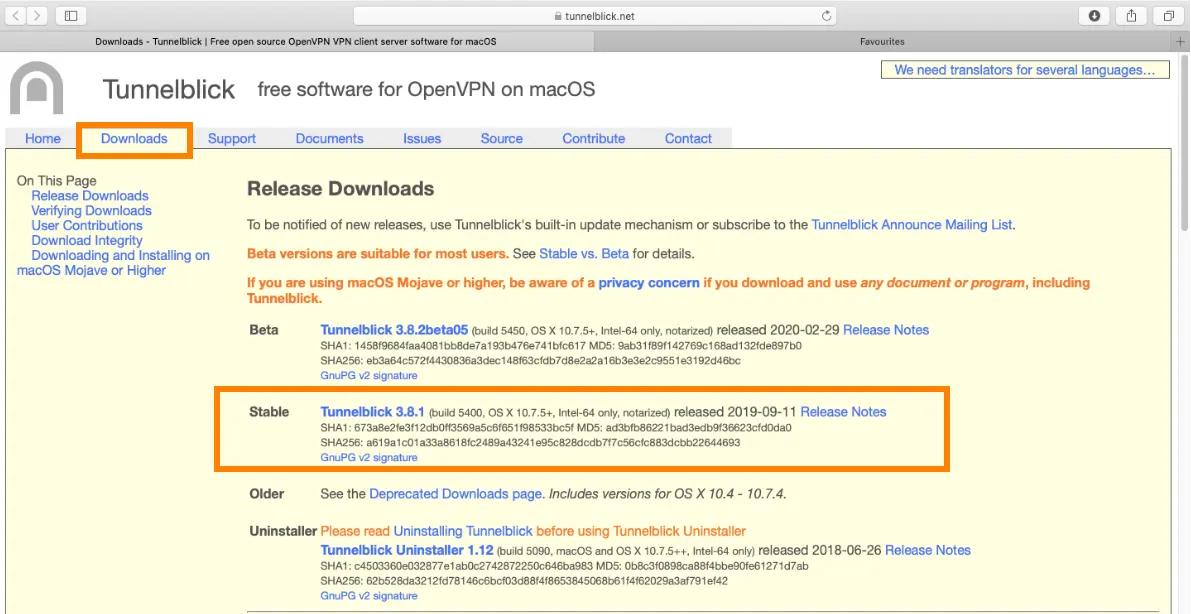Open GnuPG v2 signature for Beta
This screenshot has width=1191, height=614.
368,375
